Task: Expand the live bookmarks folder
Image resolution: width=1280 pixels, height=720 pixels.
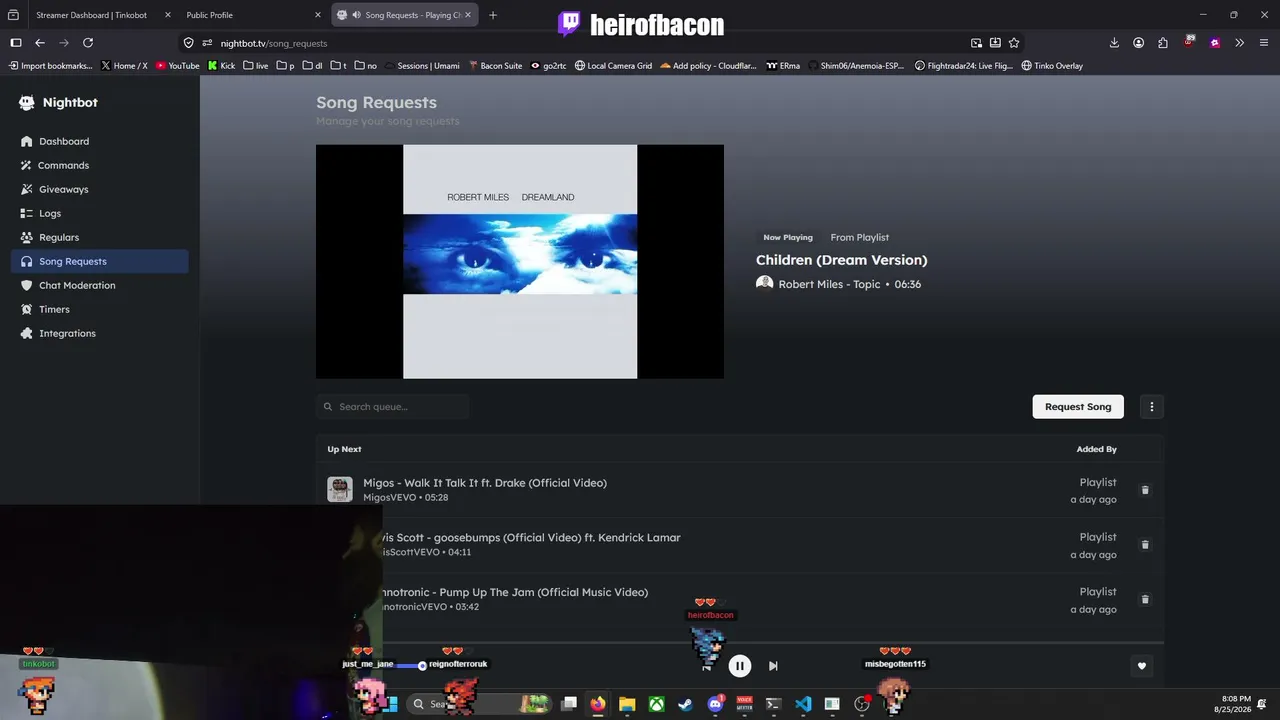Action: pos(255,66)
